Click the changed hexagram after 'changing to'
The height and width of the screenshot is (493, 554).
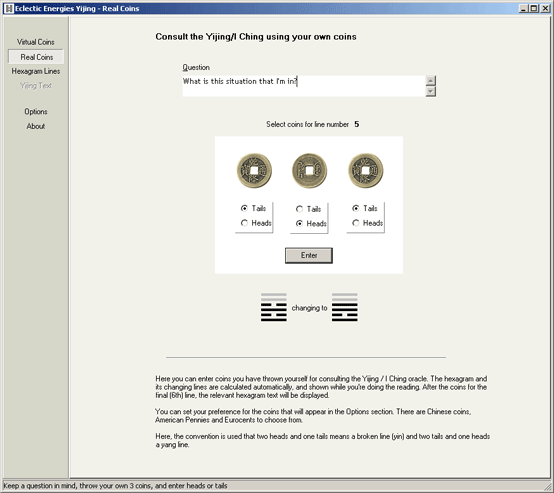click(x=344, y=307)
